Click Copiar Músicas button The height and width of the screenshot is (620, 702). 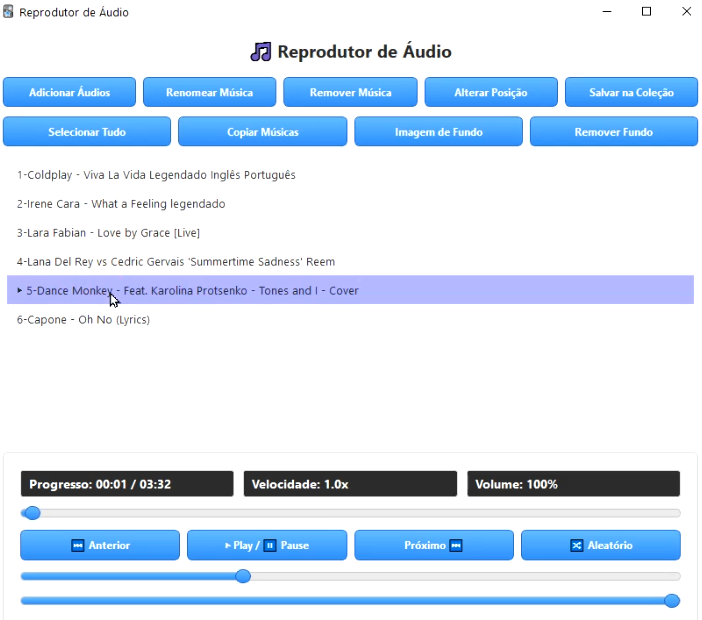click(263, 132)
